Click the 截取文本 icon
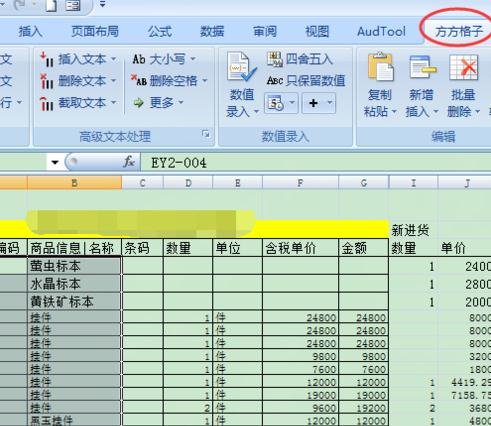This screenshot has height=426, width=491. (x=47, y=103)
